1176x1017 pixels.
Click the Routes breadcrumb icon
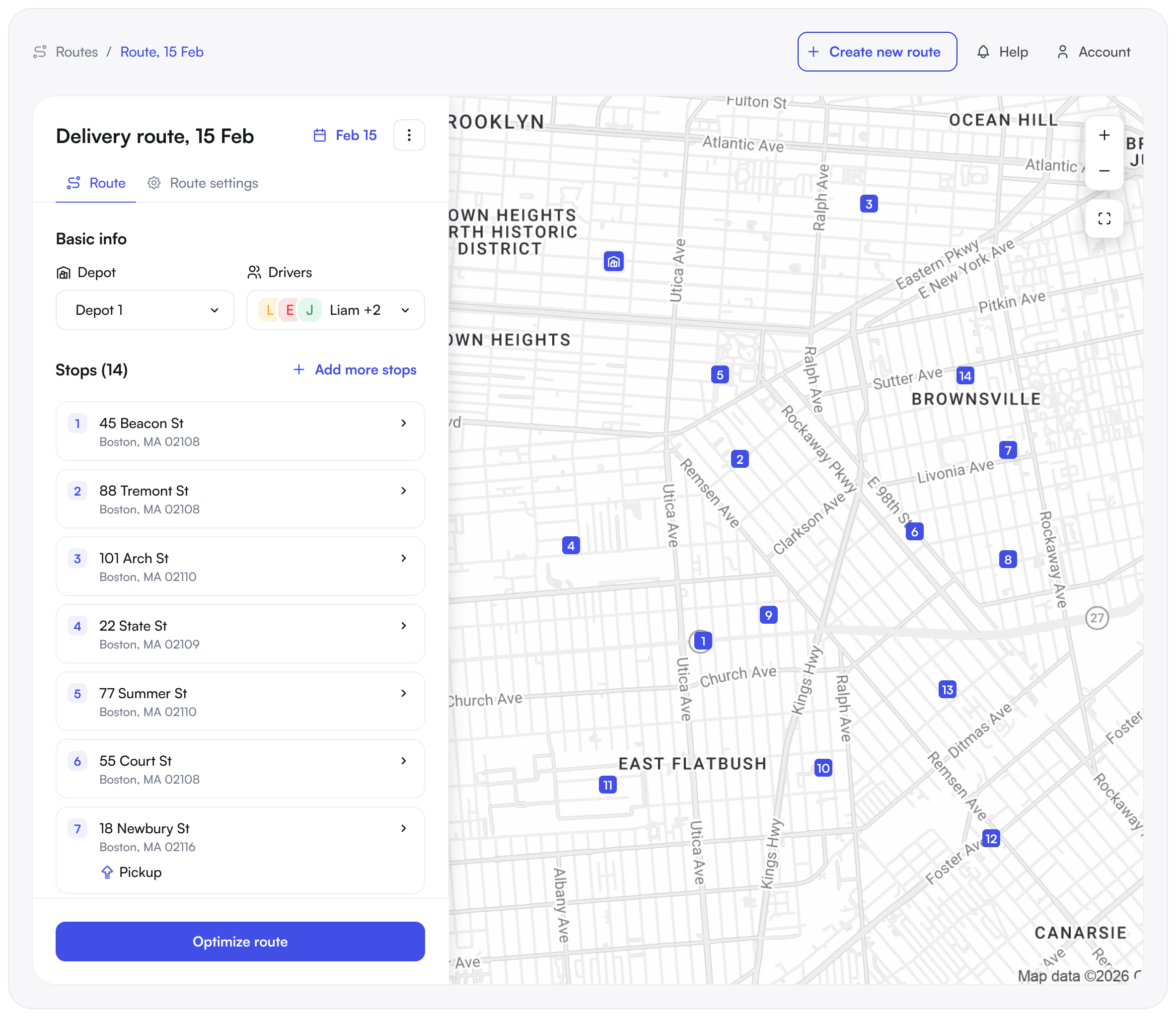click(x=40, y=52)
